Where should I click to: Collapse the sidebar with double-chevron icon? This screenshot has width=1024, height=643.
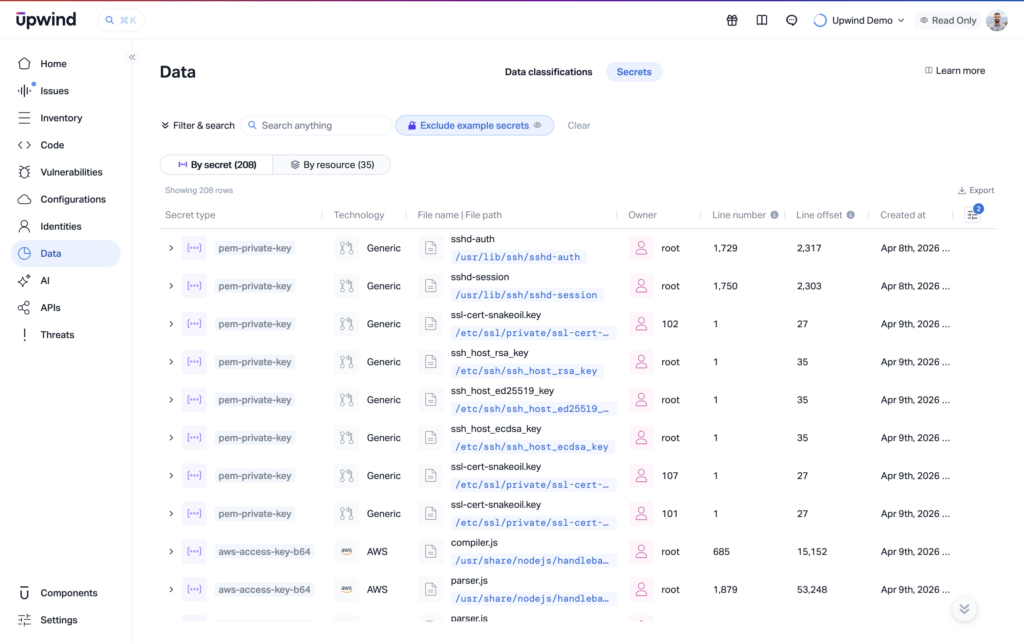132,57
